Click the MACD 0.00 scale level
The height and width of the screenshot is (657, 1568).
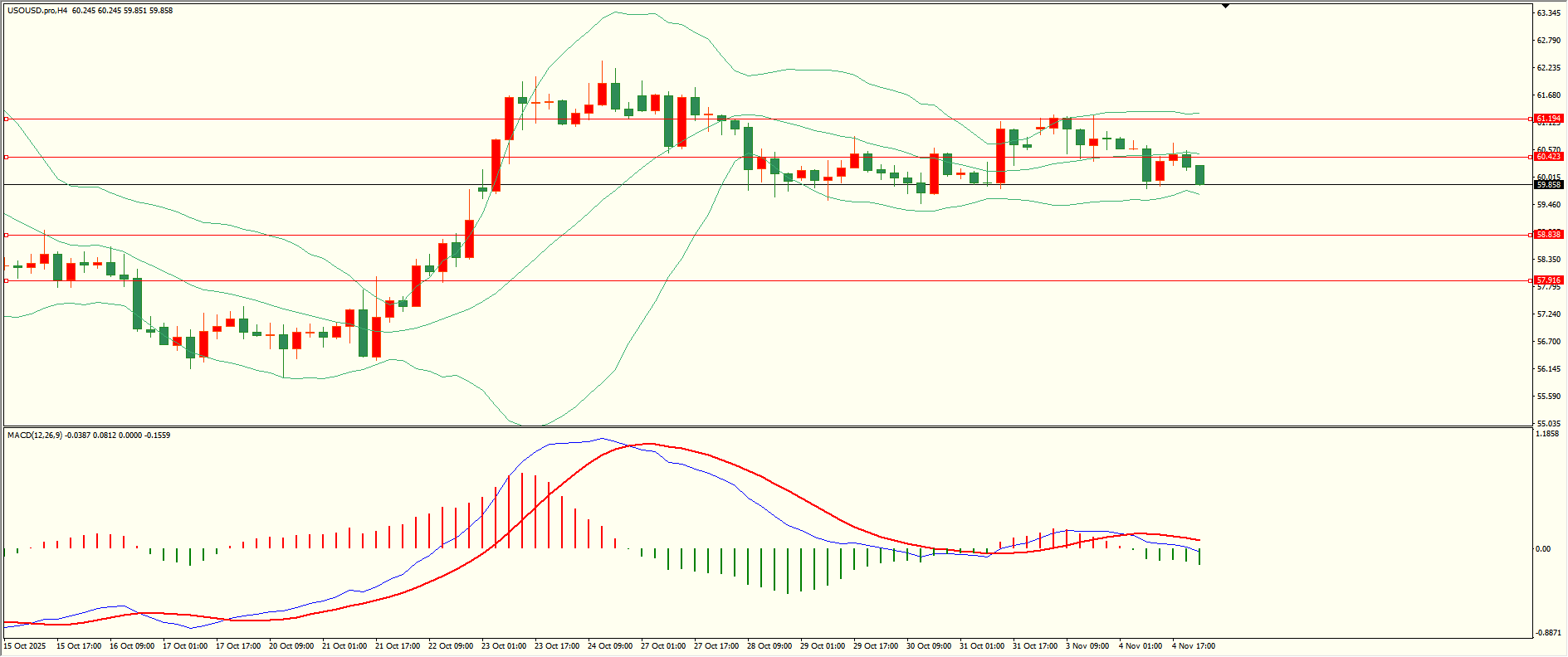click(x=1542, y=549)
